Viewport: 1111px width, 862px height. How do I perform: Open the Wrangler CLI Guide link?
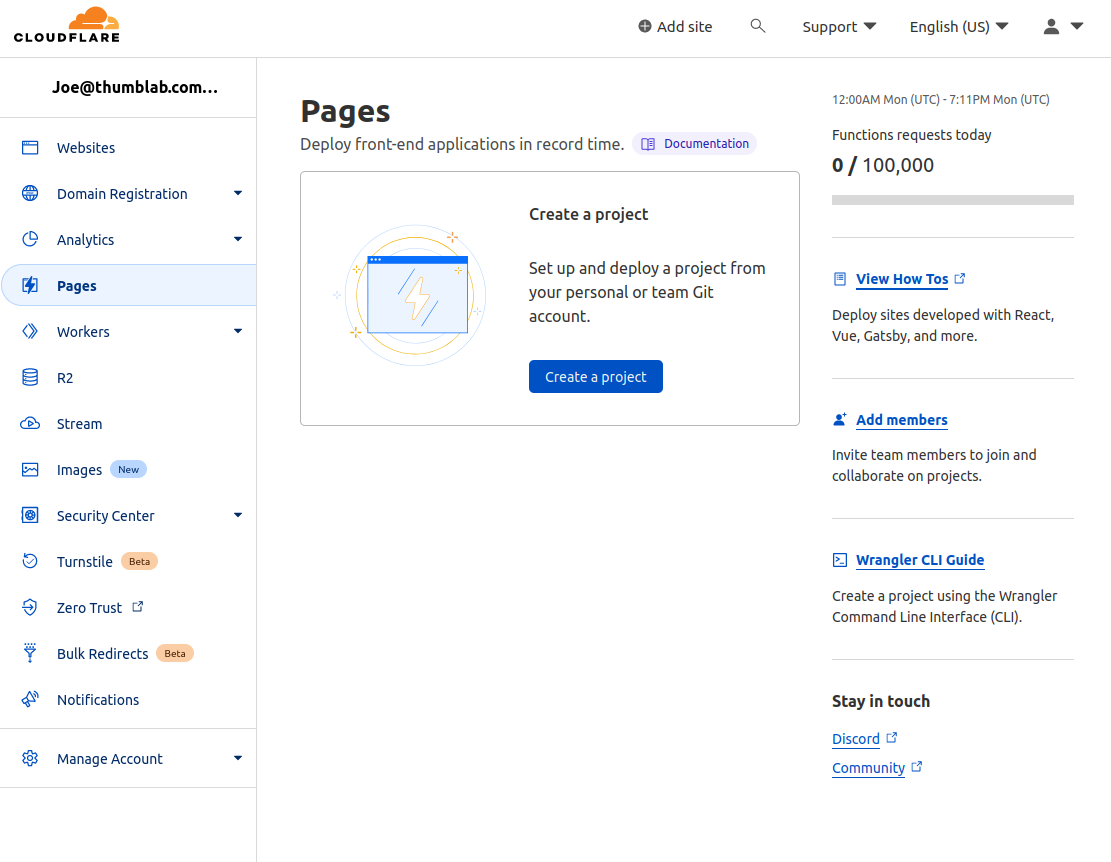click(x=920, y=560)
